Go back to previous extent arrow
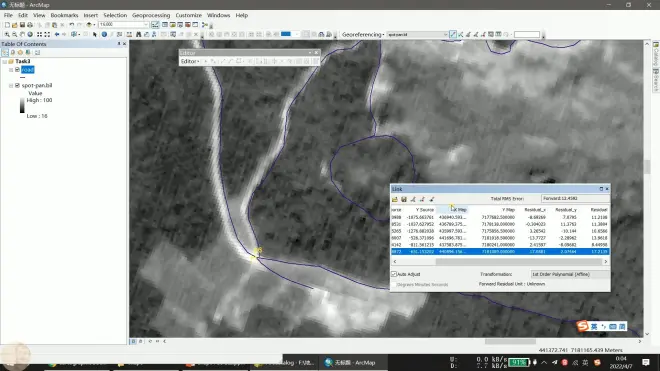Image resolution: width=660 pixels, height=371 pixels. point(57,35)
